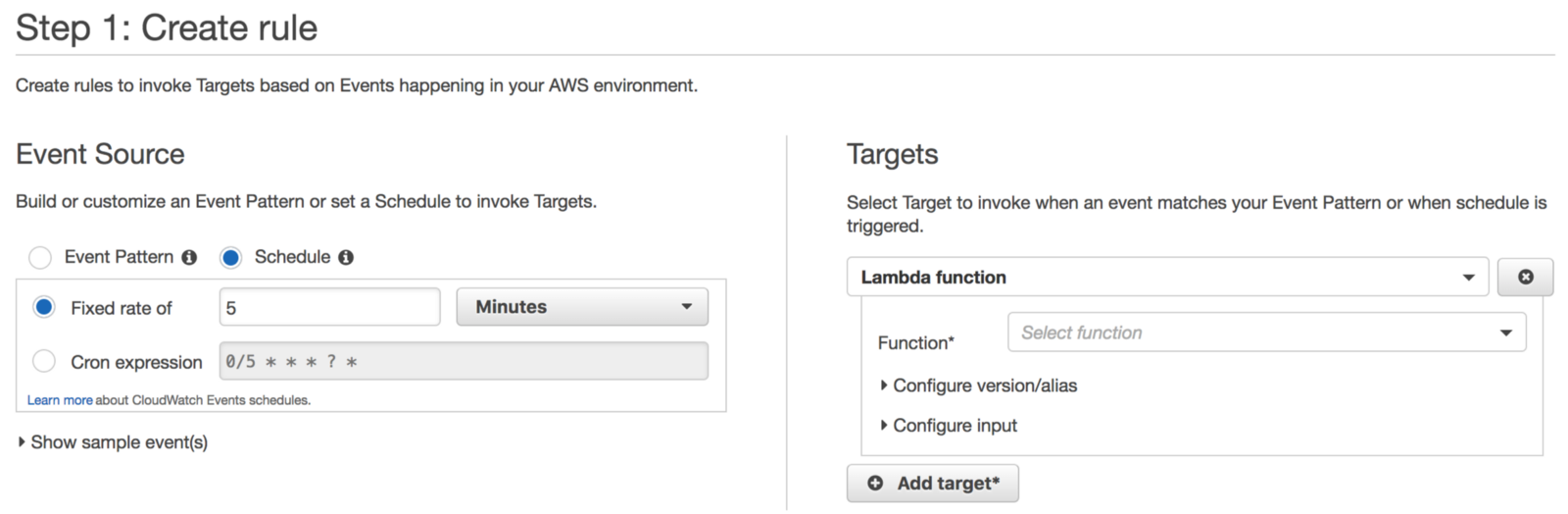Select the Cron expression radio button
This screenshot has width=1568, height=514.
coord(44,361)
